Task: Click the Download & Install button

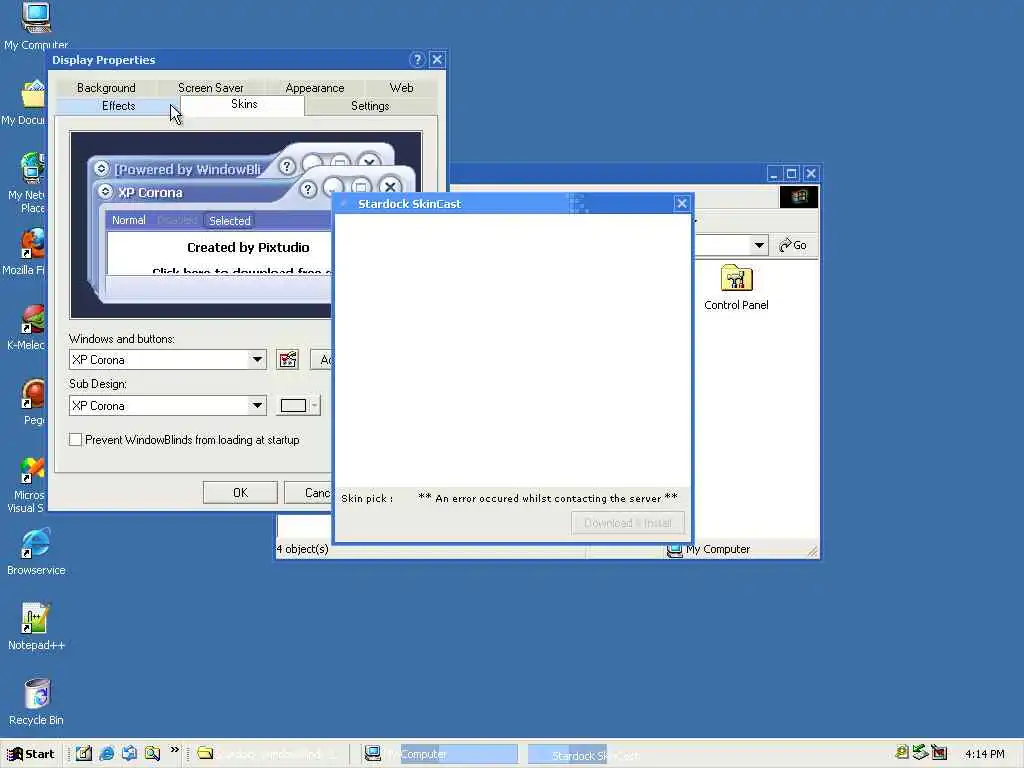Action: 628,523
